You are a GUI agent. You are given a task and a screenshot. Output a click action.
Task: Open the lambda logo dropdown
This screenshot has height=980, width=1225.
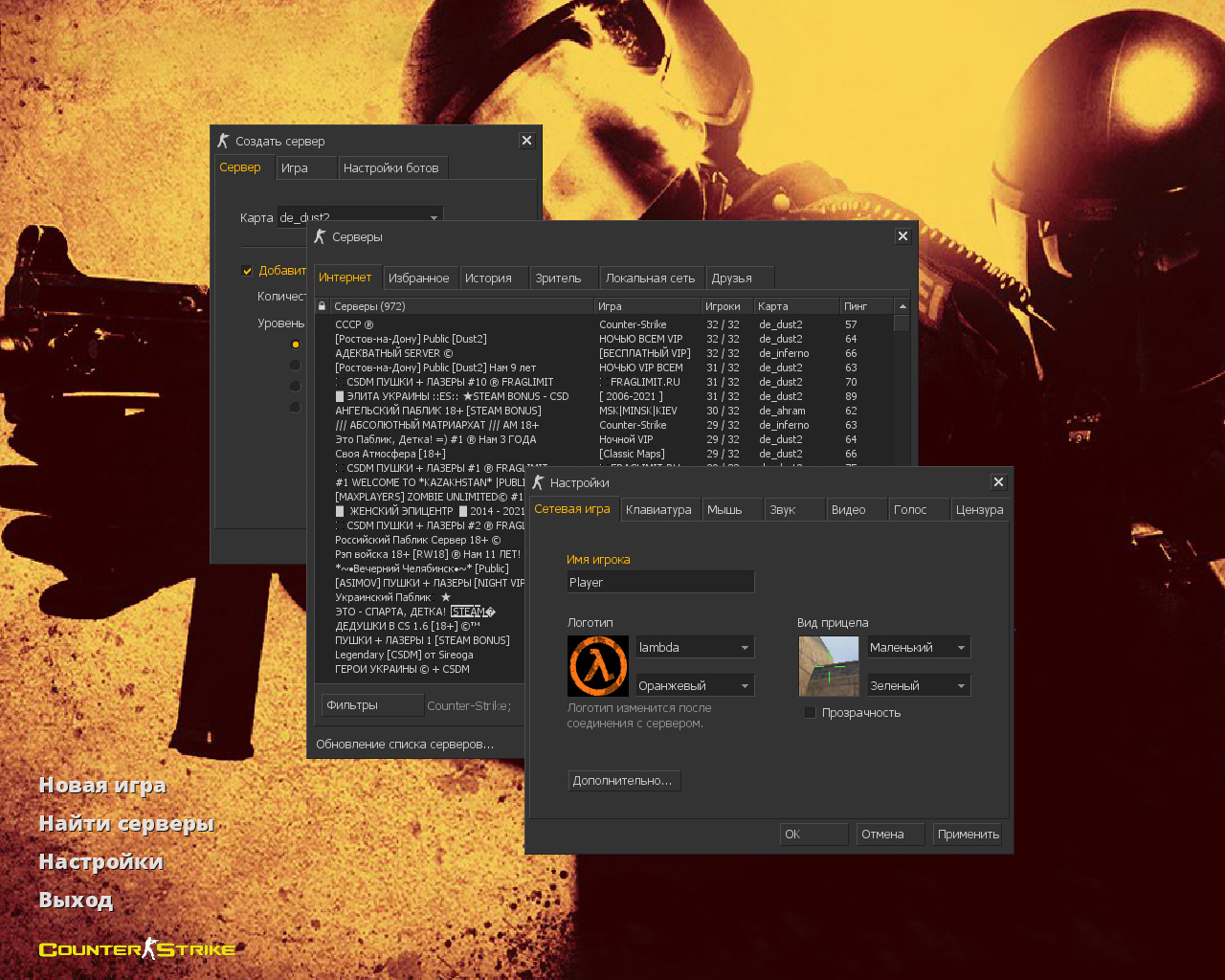[696, 648]
